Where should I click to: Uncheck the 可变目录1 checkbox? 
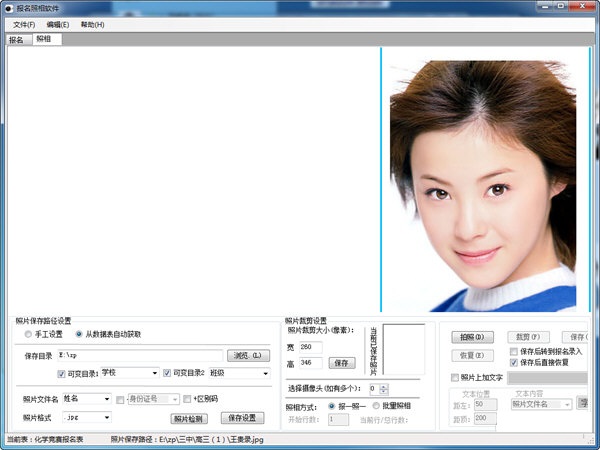(x=61, y=373)
